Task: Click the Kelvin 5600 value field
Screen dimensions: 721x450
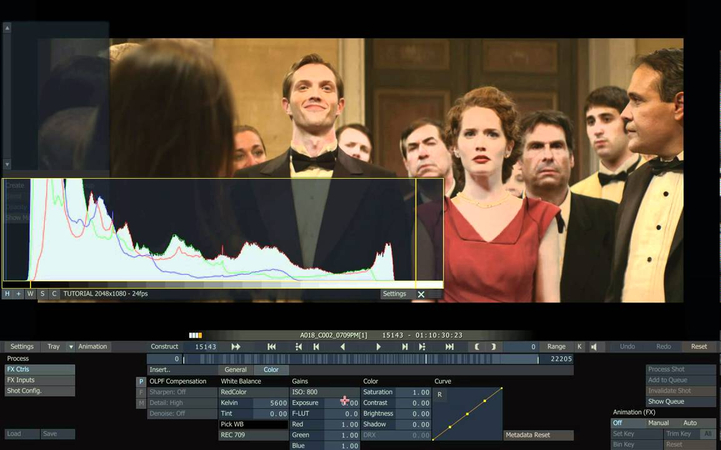Action: tap(271, 403)
